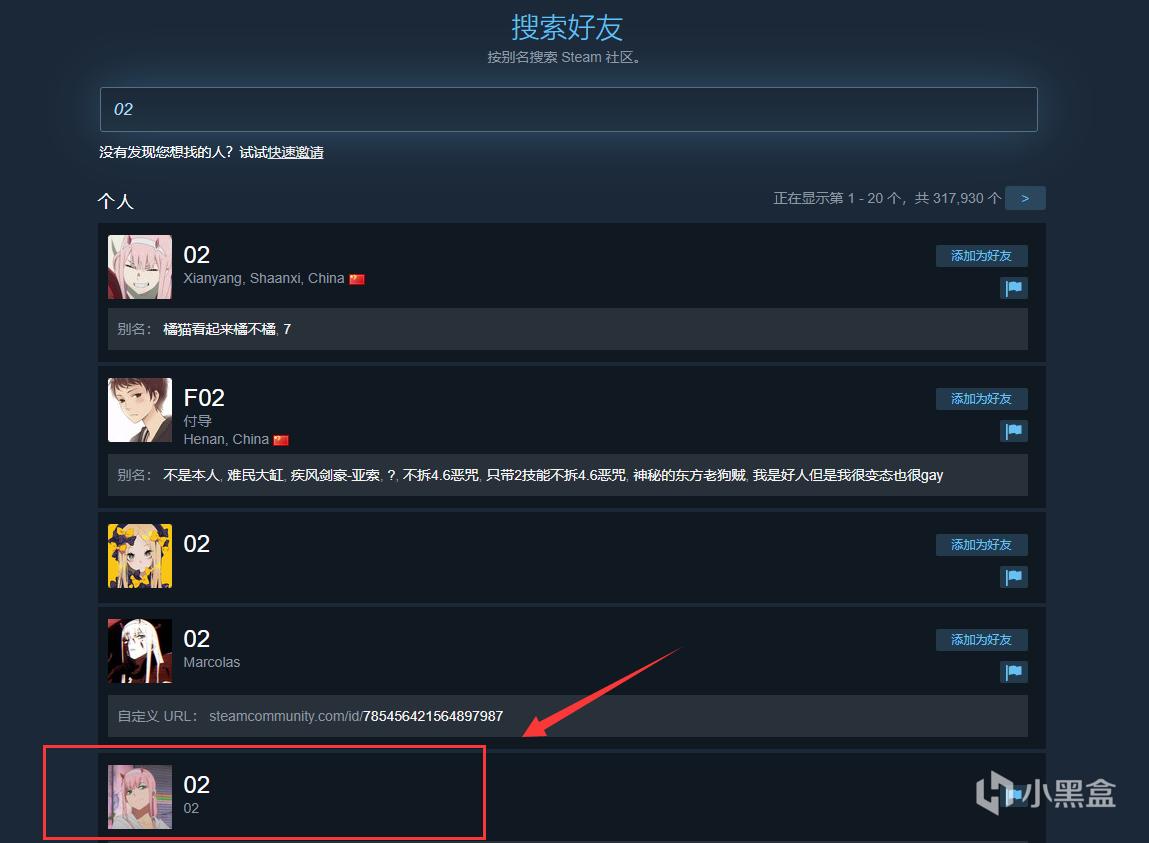This screenshot has width=1149, height=843.
Task: Open first 02 profile name from Xianyang
Action: (196, 254)
